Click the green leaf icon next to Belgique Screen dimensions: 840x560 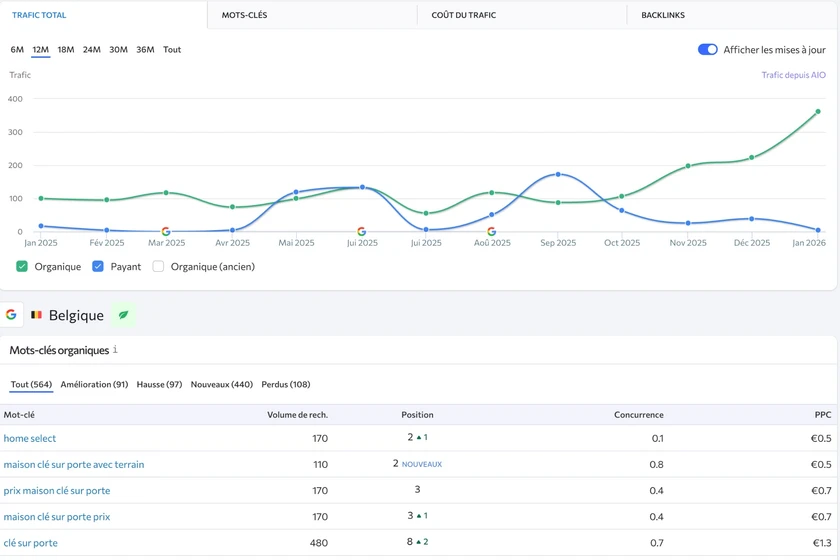pyautogui.click(x=124, y=315)
